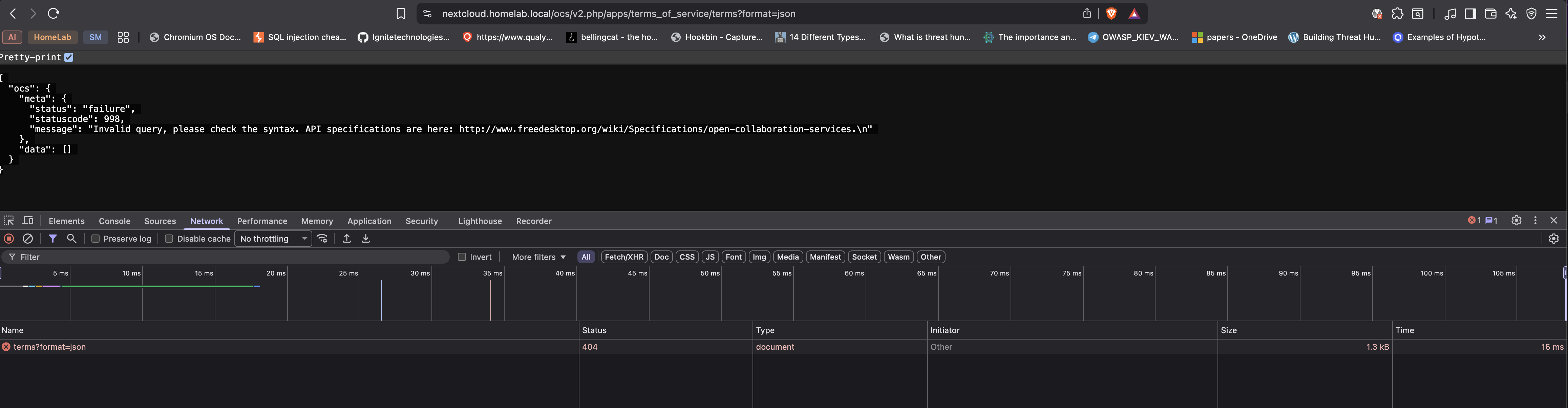
Task: Open DevTools settings gear
Action: (1516, 221)
